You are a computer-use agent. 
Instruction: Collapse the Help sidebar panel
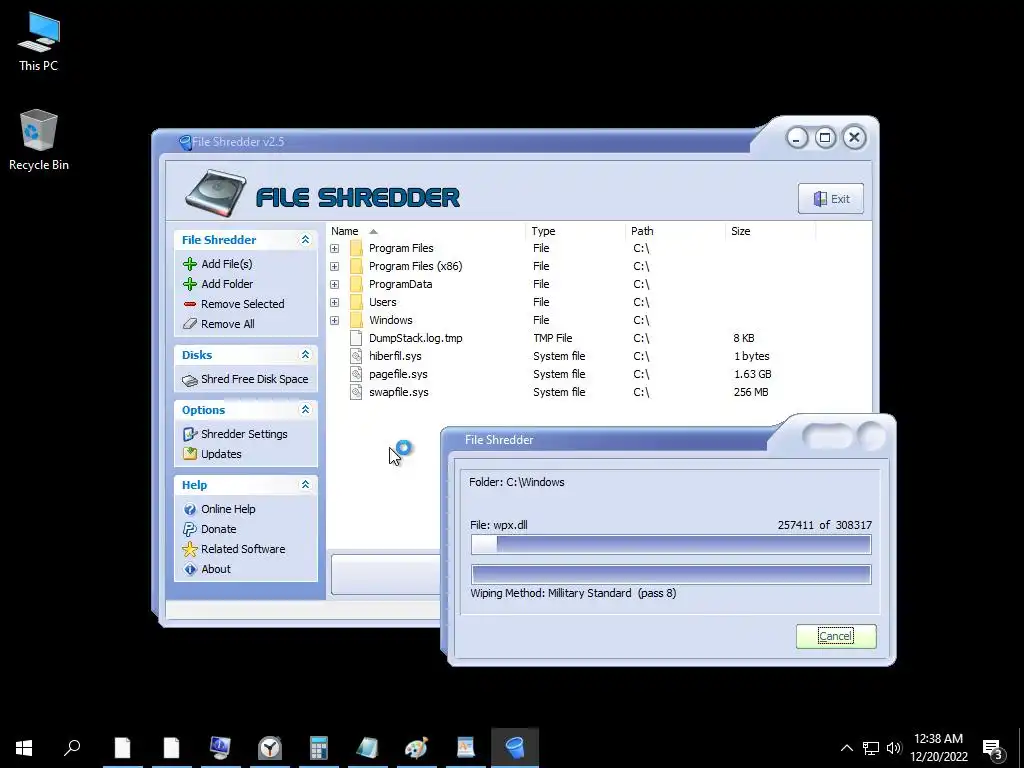[x=305, y=485]
